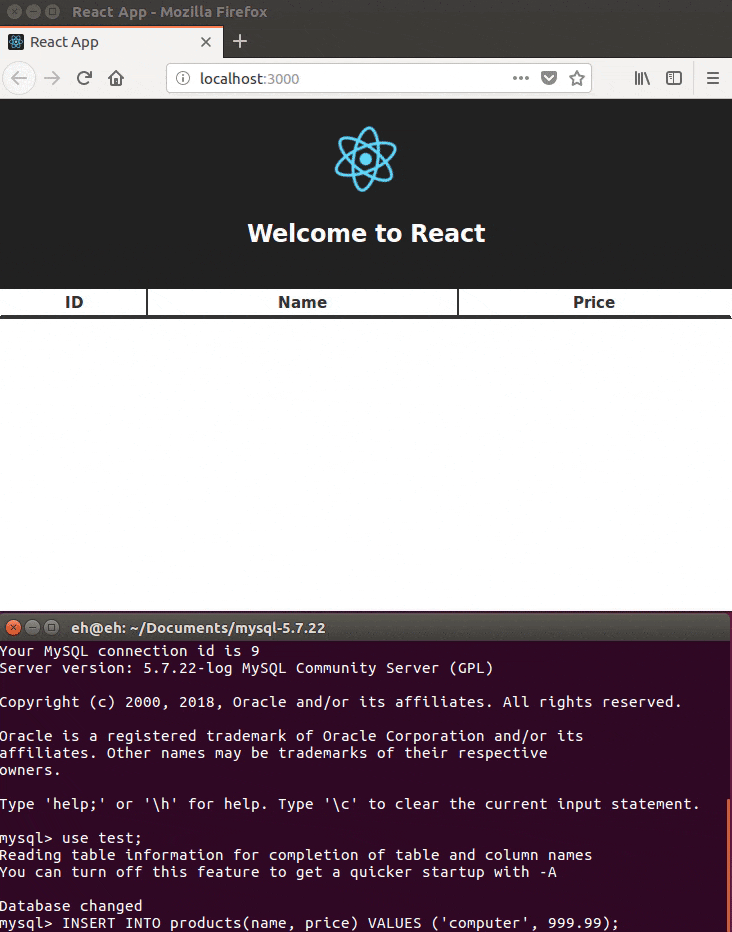Viewport: 732px width, 932px height.
Task: Select the React App tab
Action: tap(111, 42)
